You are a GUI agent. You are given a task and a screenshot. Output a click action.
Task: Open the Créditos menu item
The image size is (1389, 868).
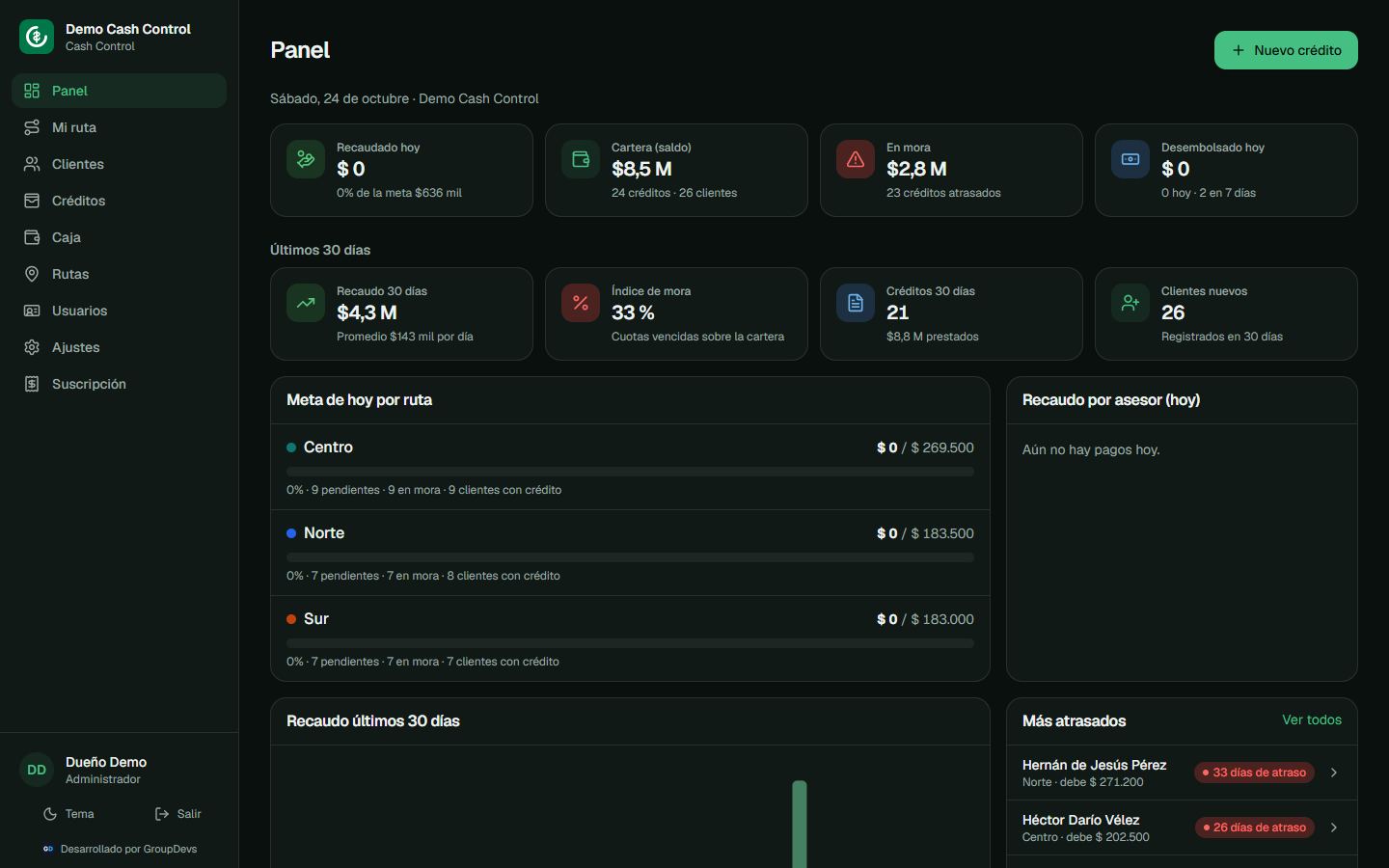(x=119, y=201)
